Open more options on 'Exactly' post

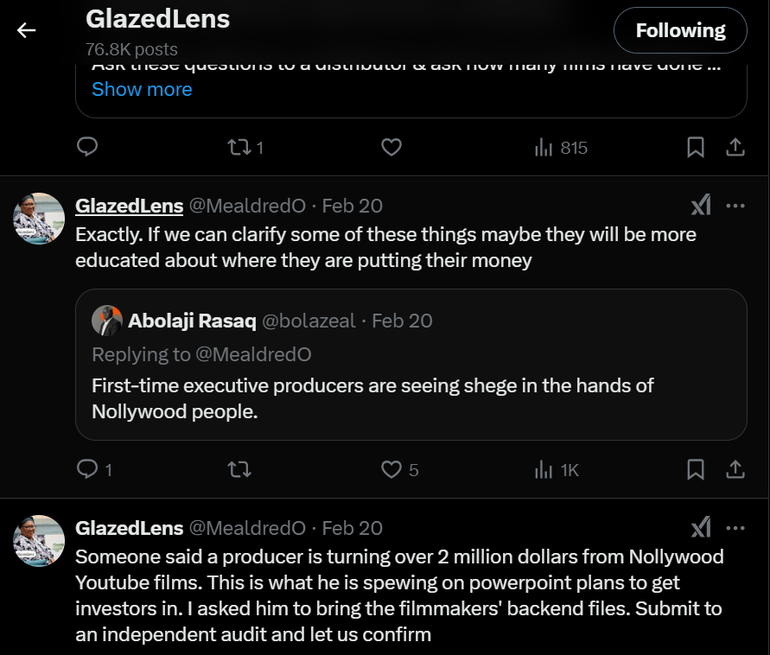pyautogui.click(x=735, y=205)
